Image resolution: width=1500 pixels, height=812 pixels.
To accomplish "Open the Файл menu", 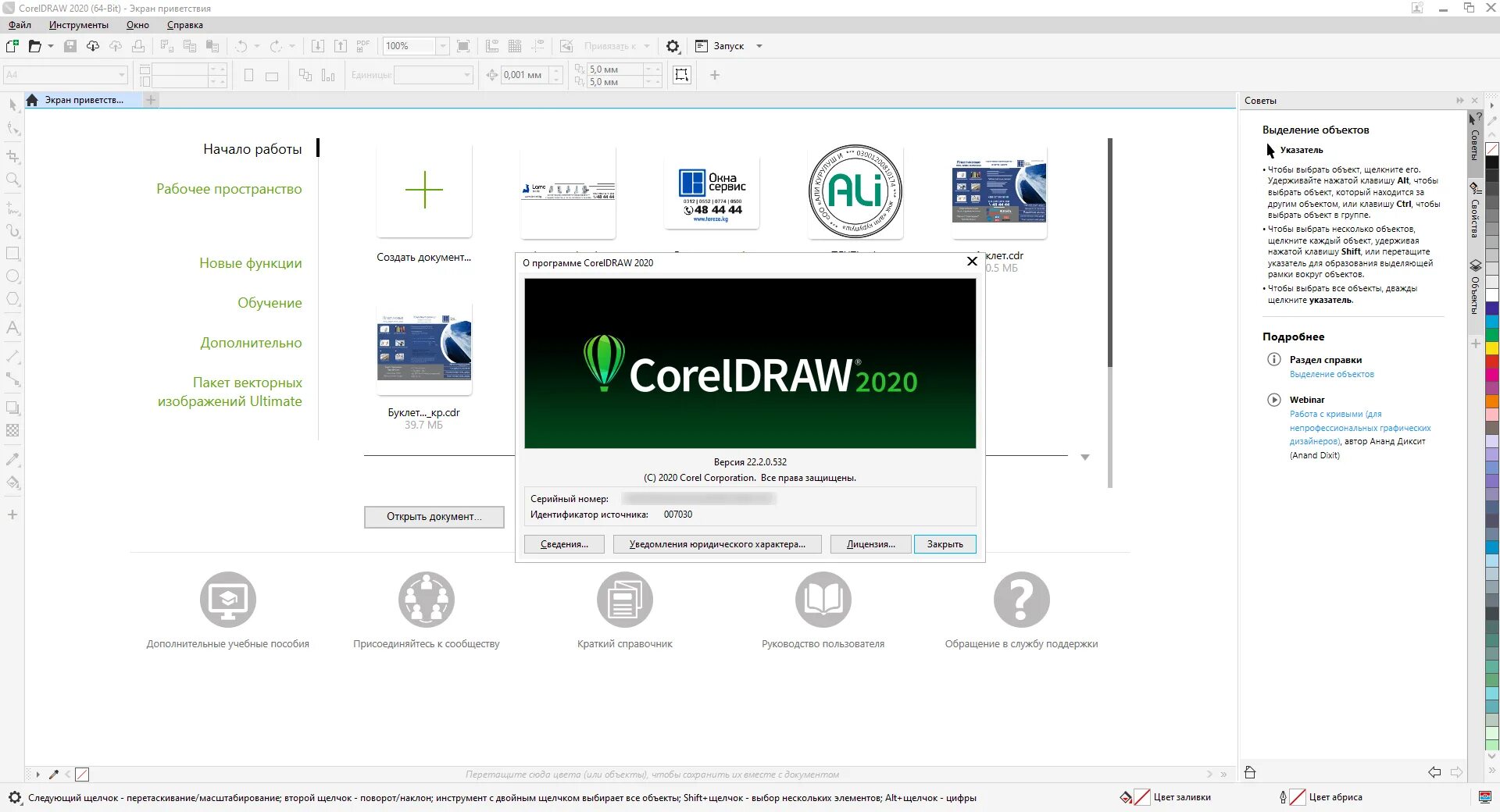I will coord(20,25).
